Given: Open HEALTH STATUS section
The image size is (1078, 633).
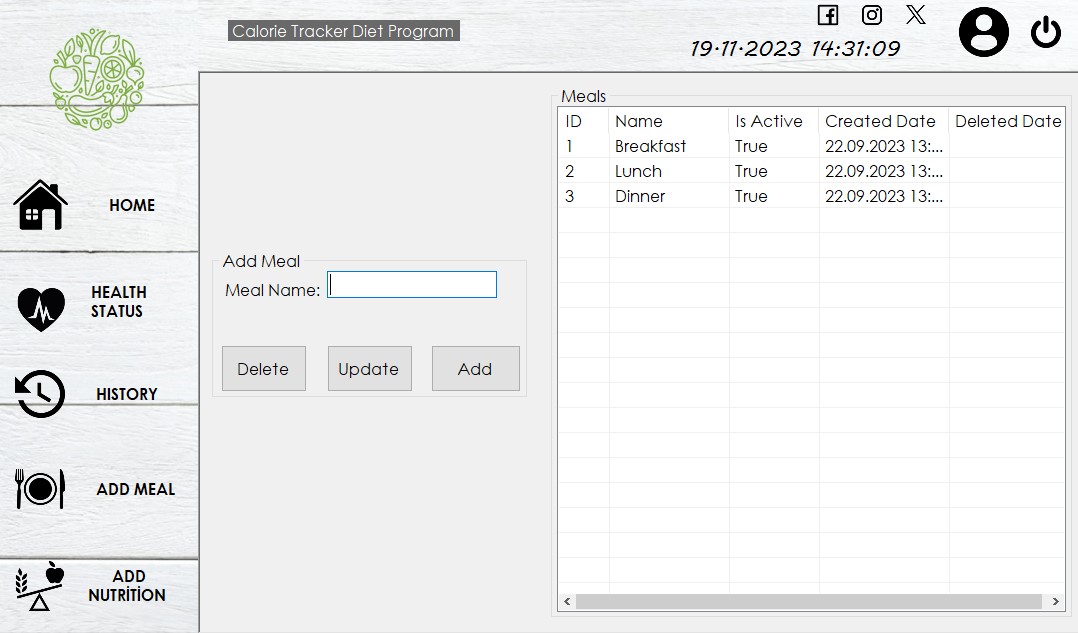Looking at the screenshot, I should tap(118, 302).
